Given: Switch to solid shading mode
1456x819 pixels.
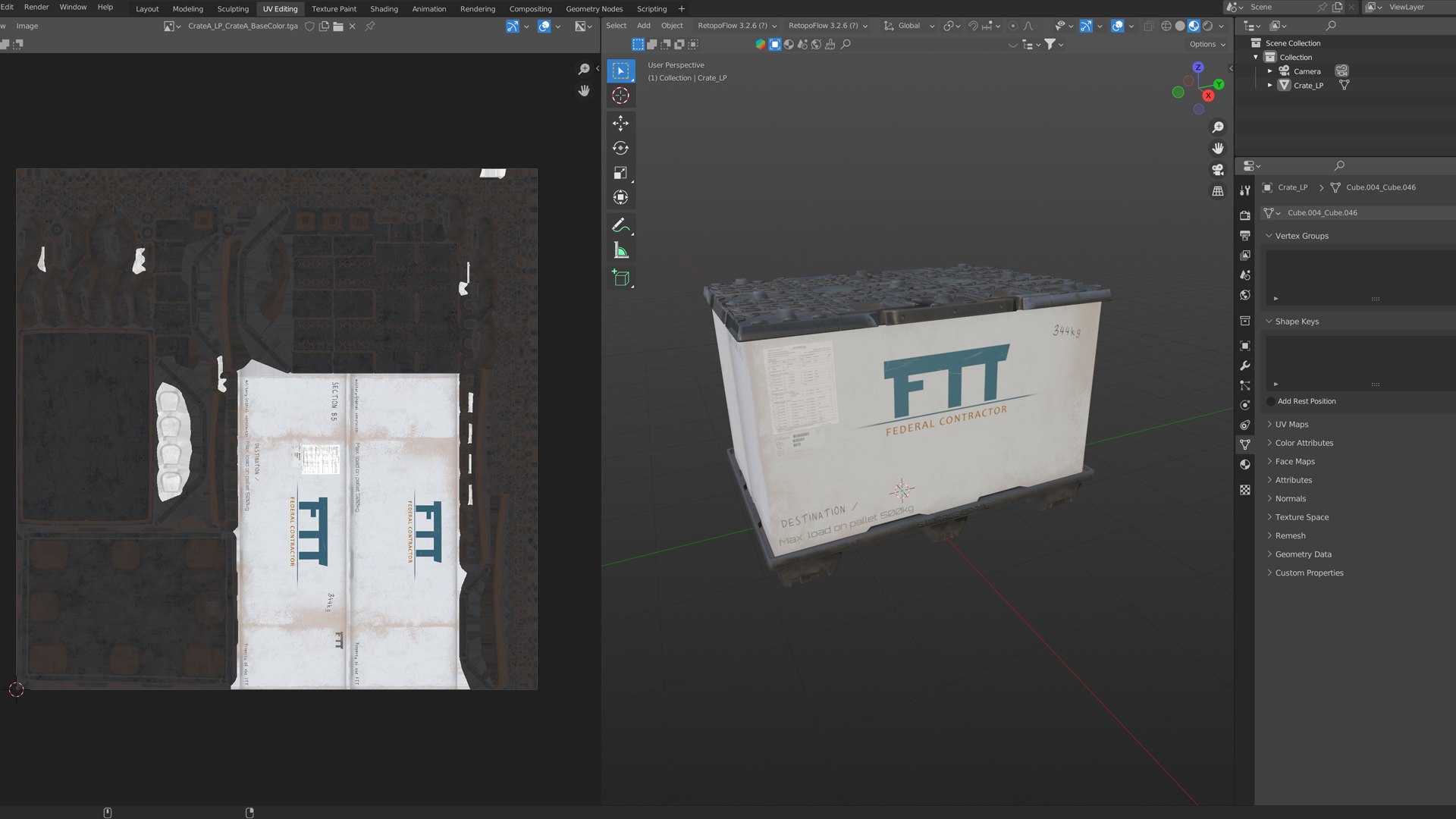Looking at the screenshot, I should (1180, 26).
